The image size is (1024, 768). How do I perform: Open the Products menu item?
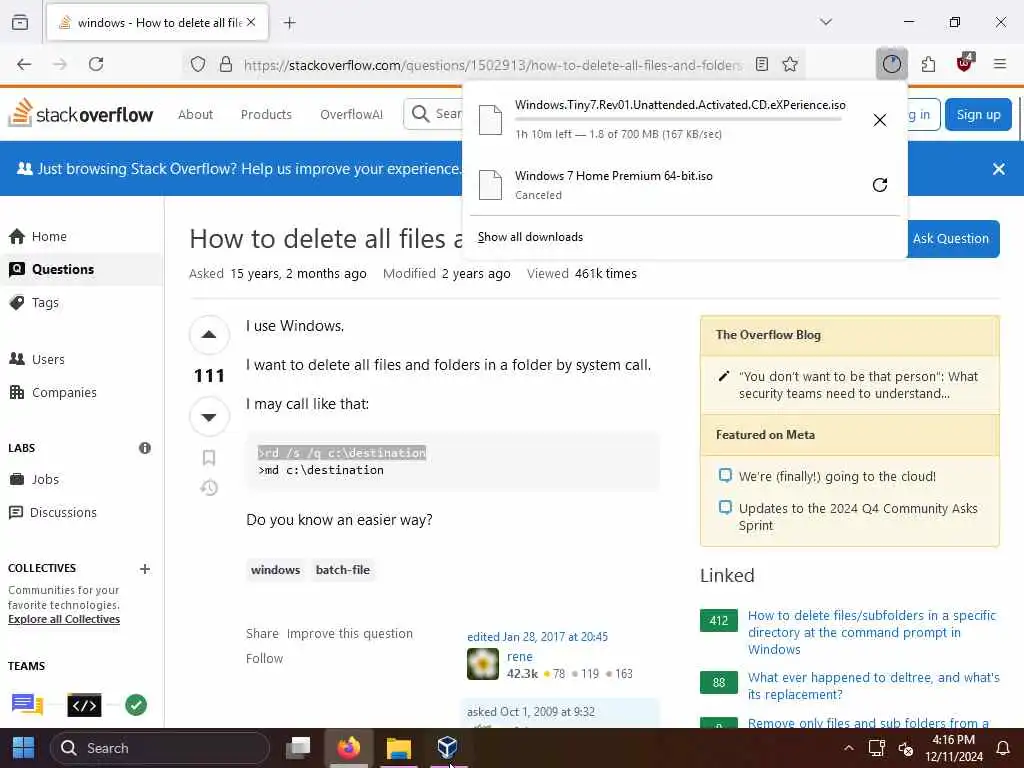pyautogui.click(x=266, y=114)
